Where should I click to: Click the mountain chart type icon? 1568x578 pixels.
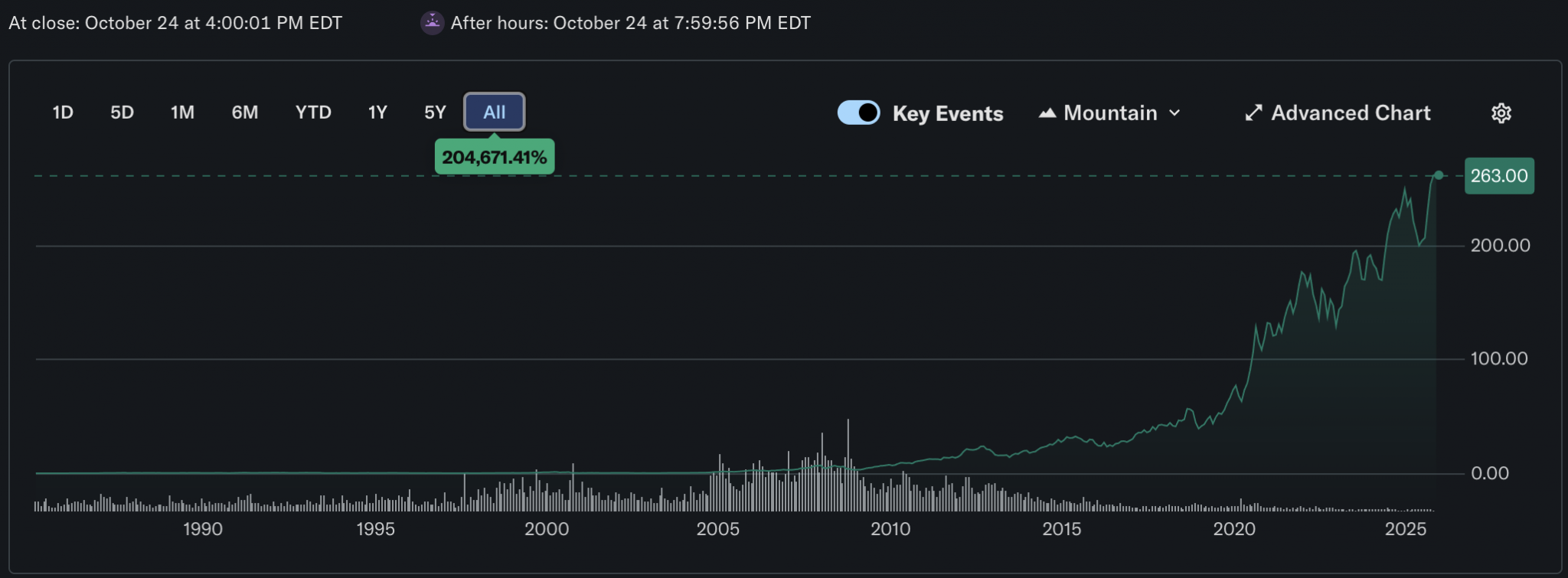[1047, 113]
